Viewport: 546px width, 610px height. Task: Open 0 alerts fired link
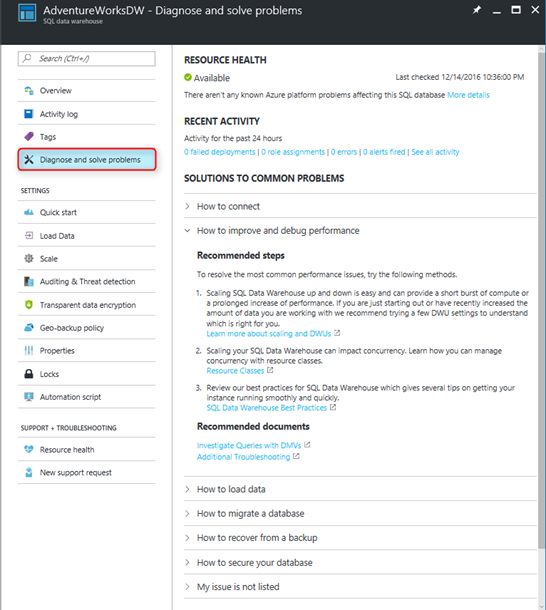coord(384,152)
